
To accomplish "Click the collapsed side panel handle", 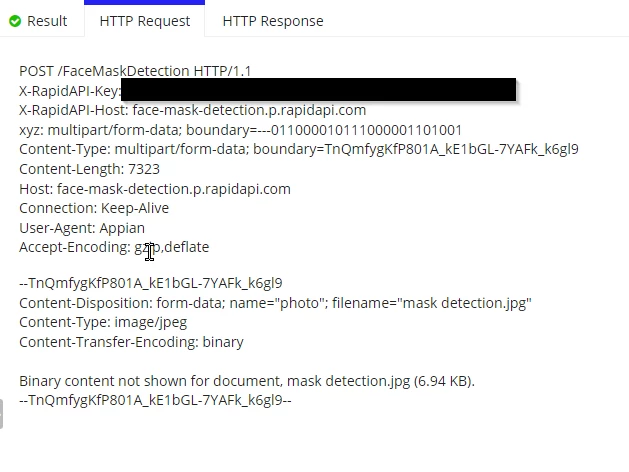I will pos(1,414).
